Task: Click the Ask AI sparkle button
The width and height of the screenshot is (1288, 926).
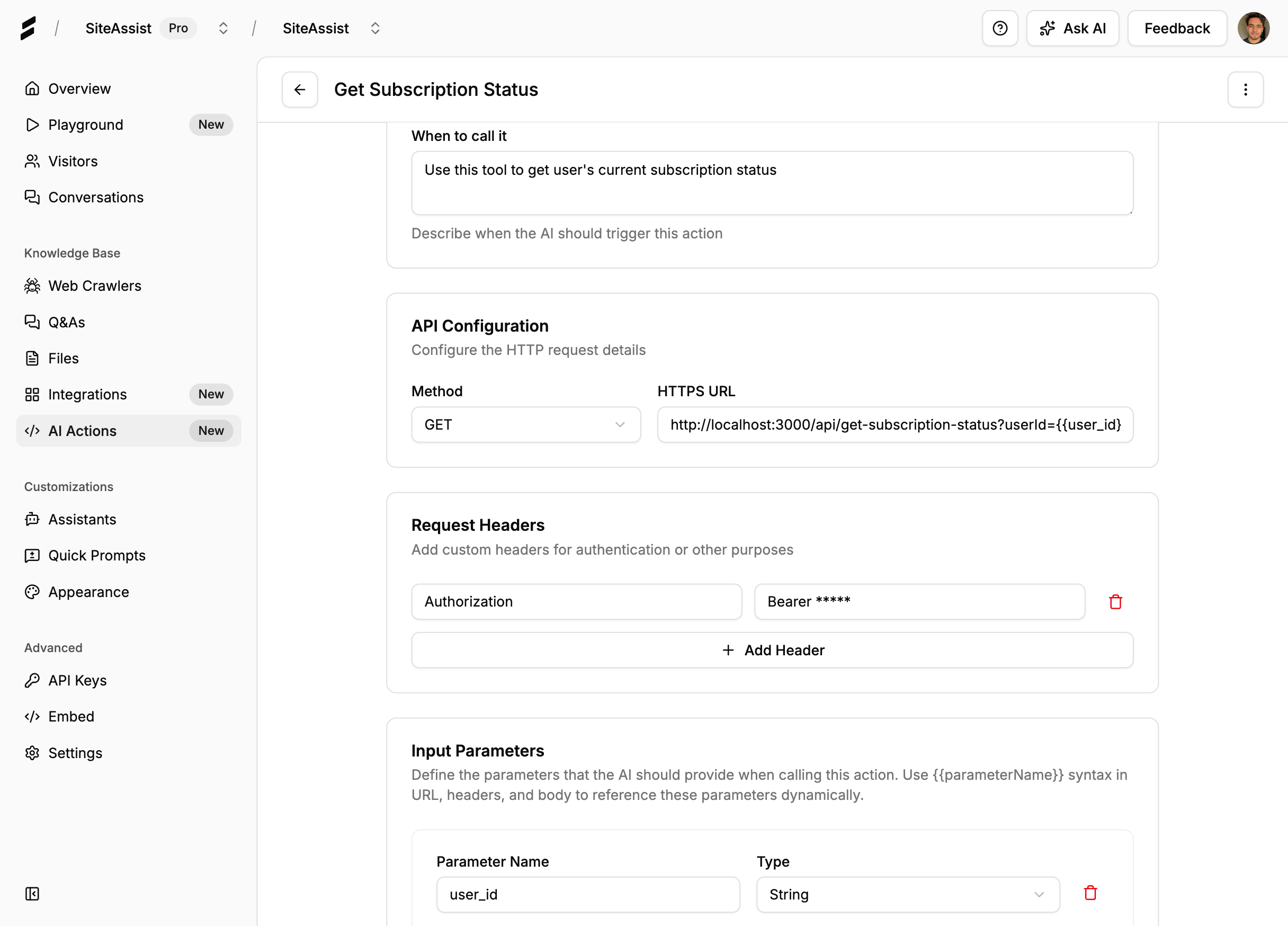Action: pyautogui.click(x=1072, y=29)
